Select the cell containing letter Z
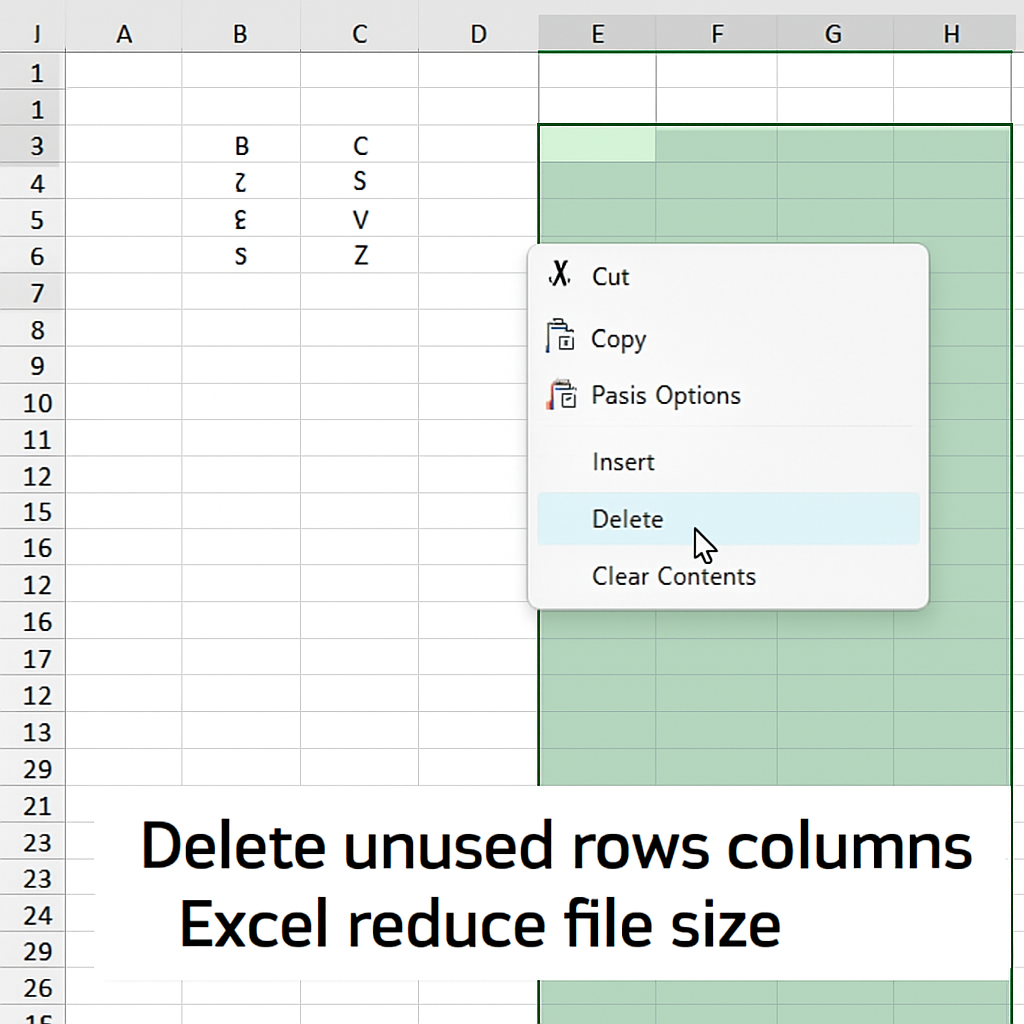This screenshot has width=1024, height=1024. 359,255
